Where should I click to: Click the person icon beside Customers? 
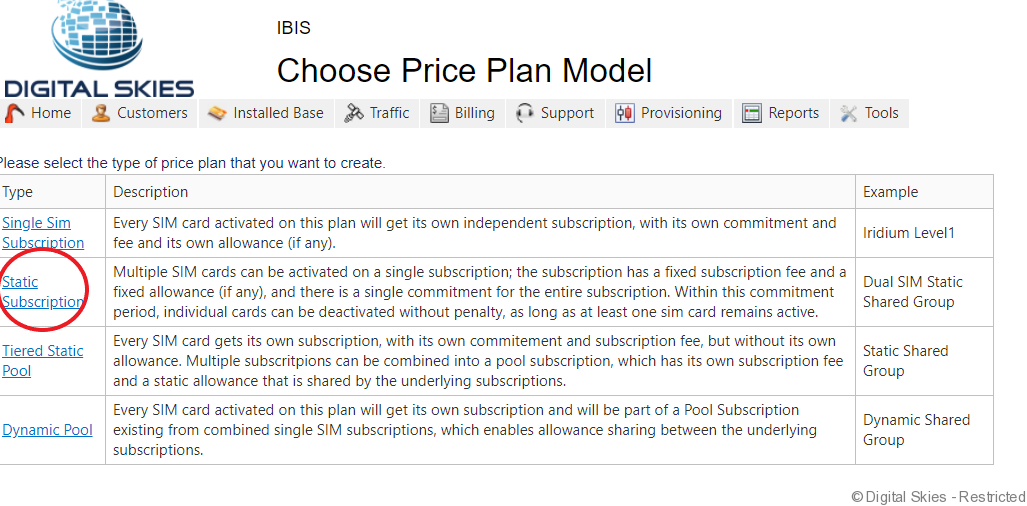pyautogui.click(x=101, y=113)
